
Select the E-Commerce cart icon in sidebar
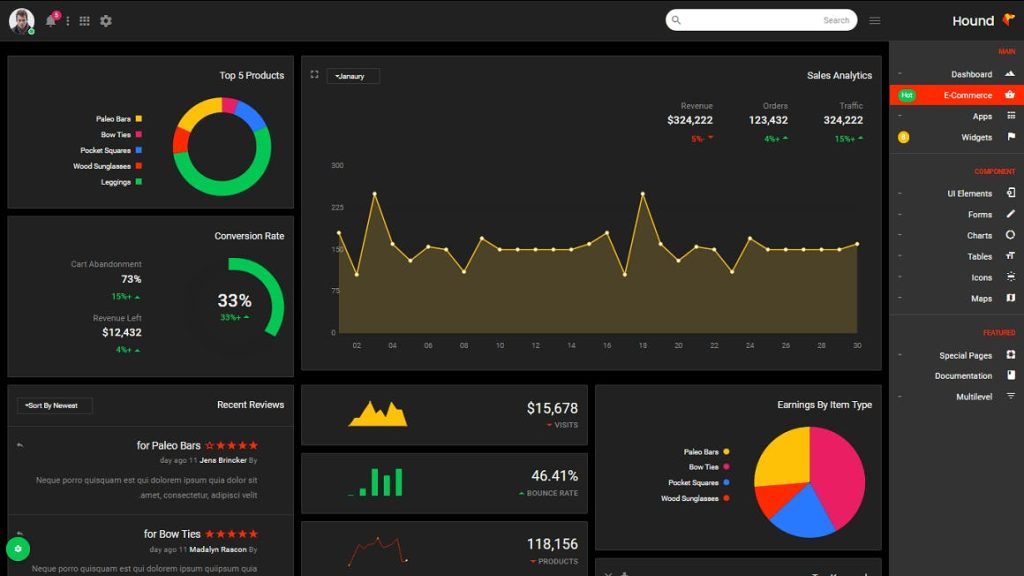click(1010, 94)
